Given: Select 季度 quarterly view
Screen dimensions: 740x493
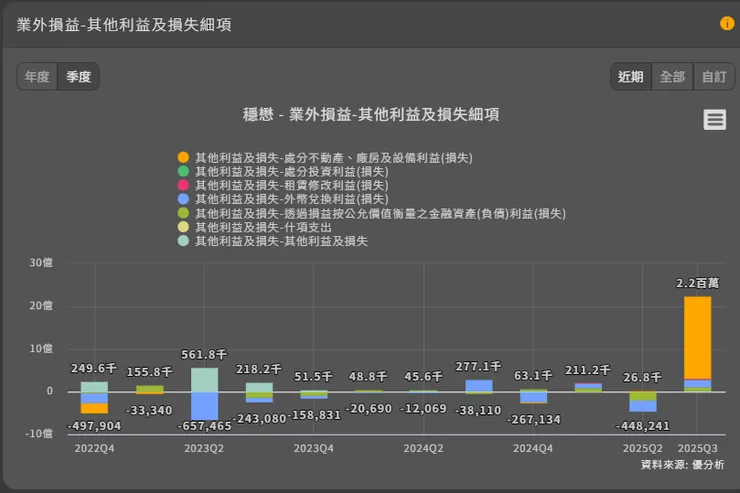Looking at the screenshot, I should tap(78, 76).
